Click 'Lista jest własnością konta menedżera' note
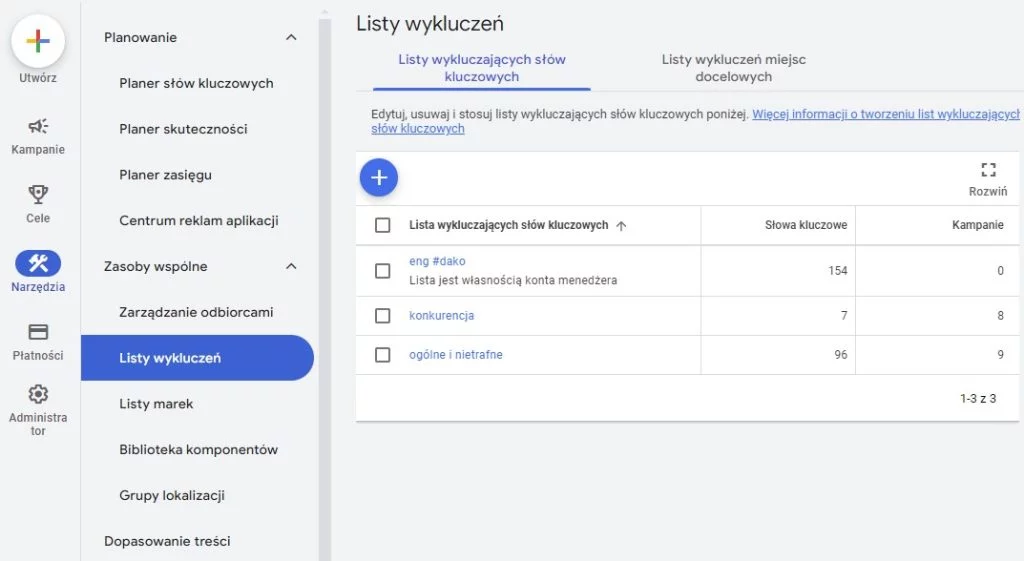Screen dimensions: 1024x561 click(x=513, y=280)
